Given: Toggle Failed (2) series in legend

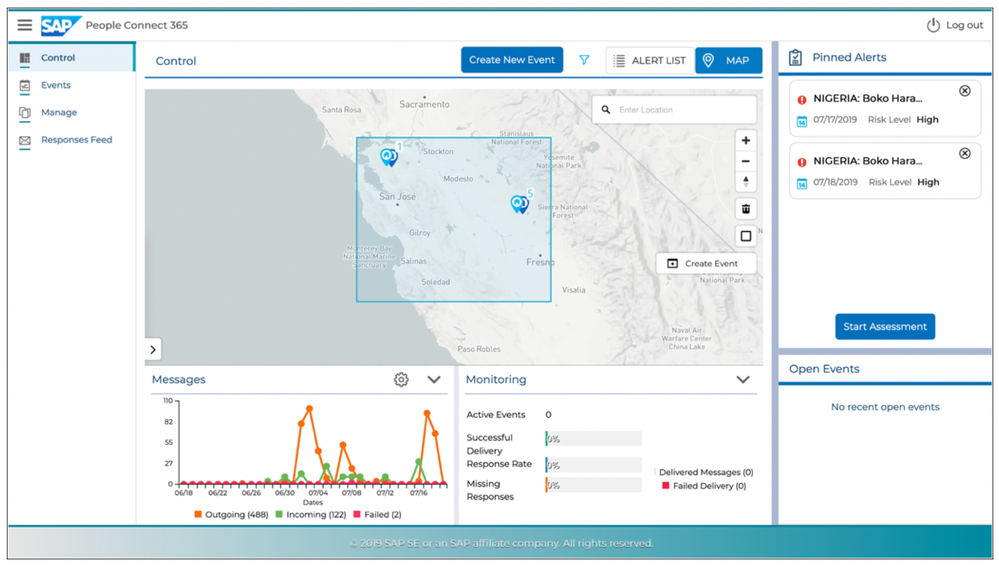Looking at the screenshot, I should 377,514.
